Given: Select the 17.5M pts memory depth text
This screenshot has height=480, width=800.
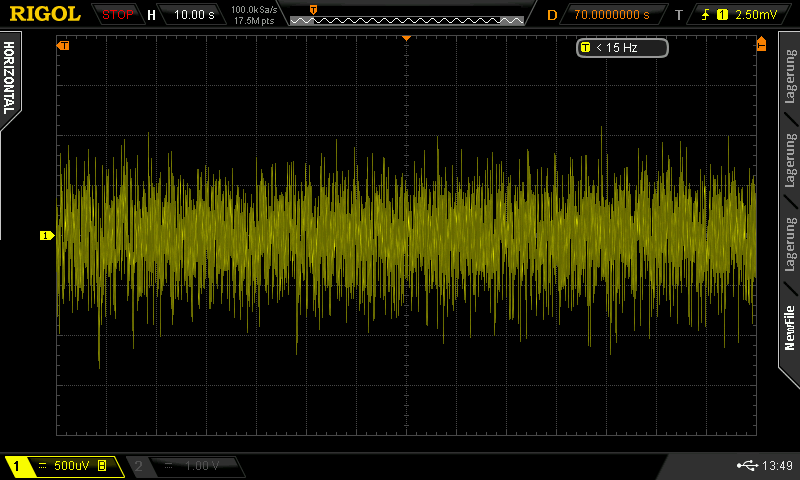Looking at the screenshot, I should 254,21.
